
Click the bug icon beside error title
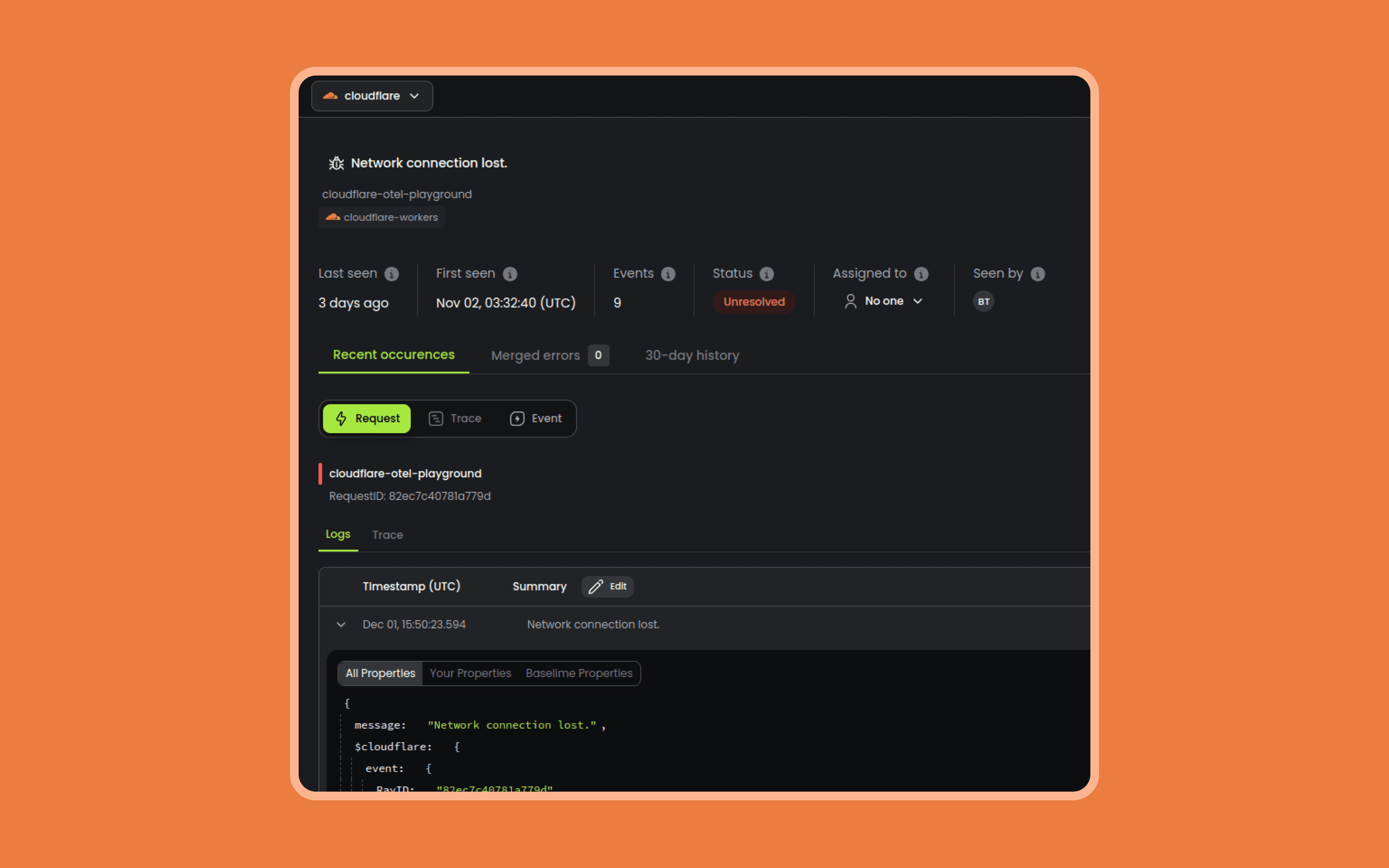336,163
